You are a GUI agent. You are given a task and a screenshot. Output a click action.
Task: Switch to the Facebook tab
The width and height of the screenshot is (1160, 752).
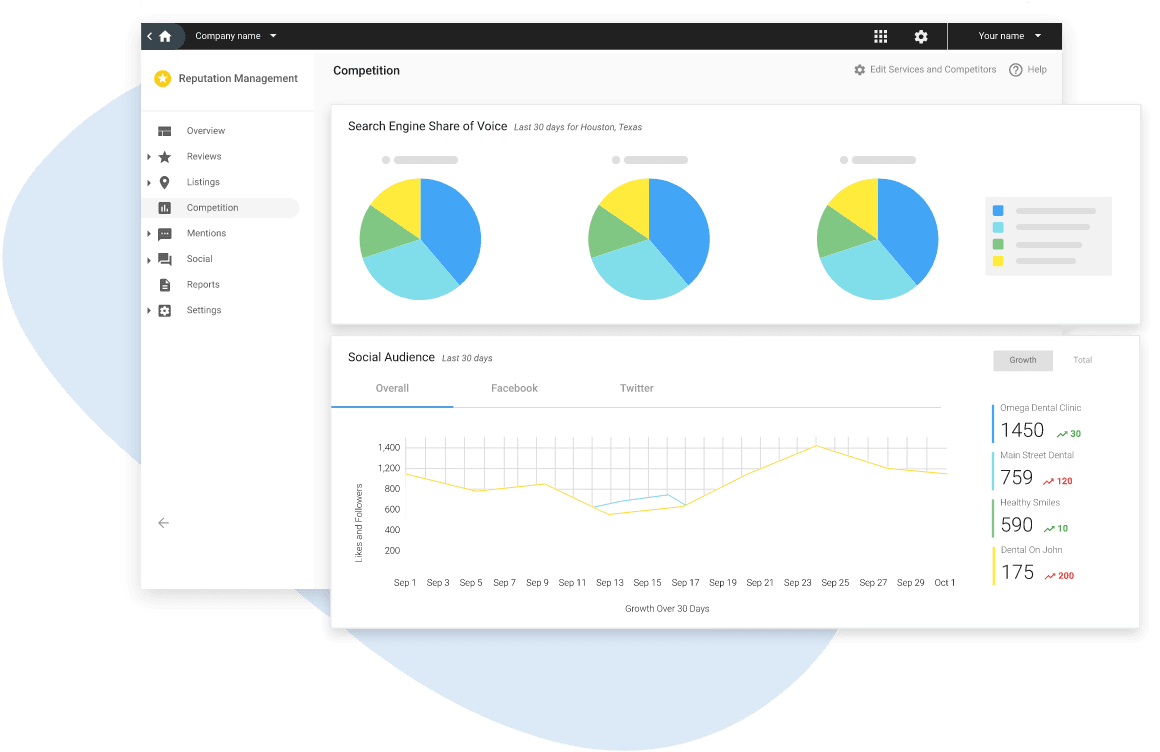click(x=514, y=388)
